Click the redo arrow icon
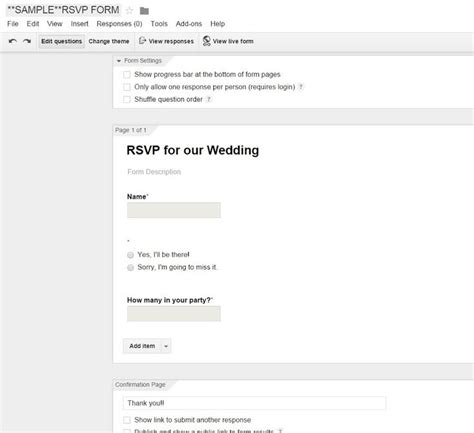Image resolution: width=474 pixels, height=433 pixels. pyautogui.click(x=27, y=41)
